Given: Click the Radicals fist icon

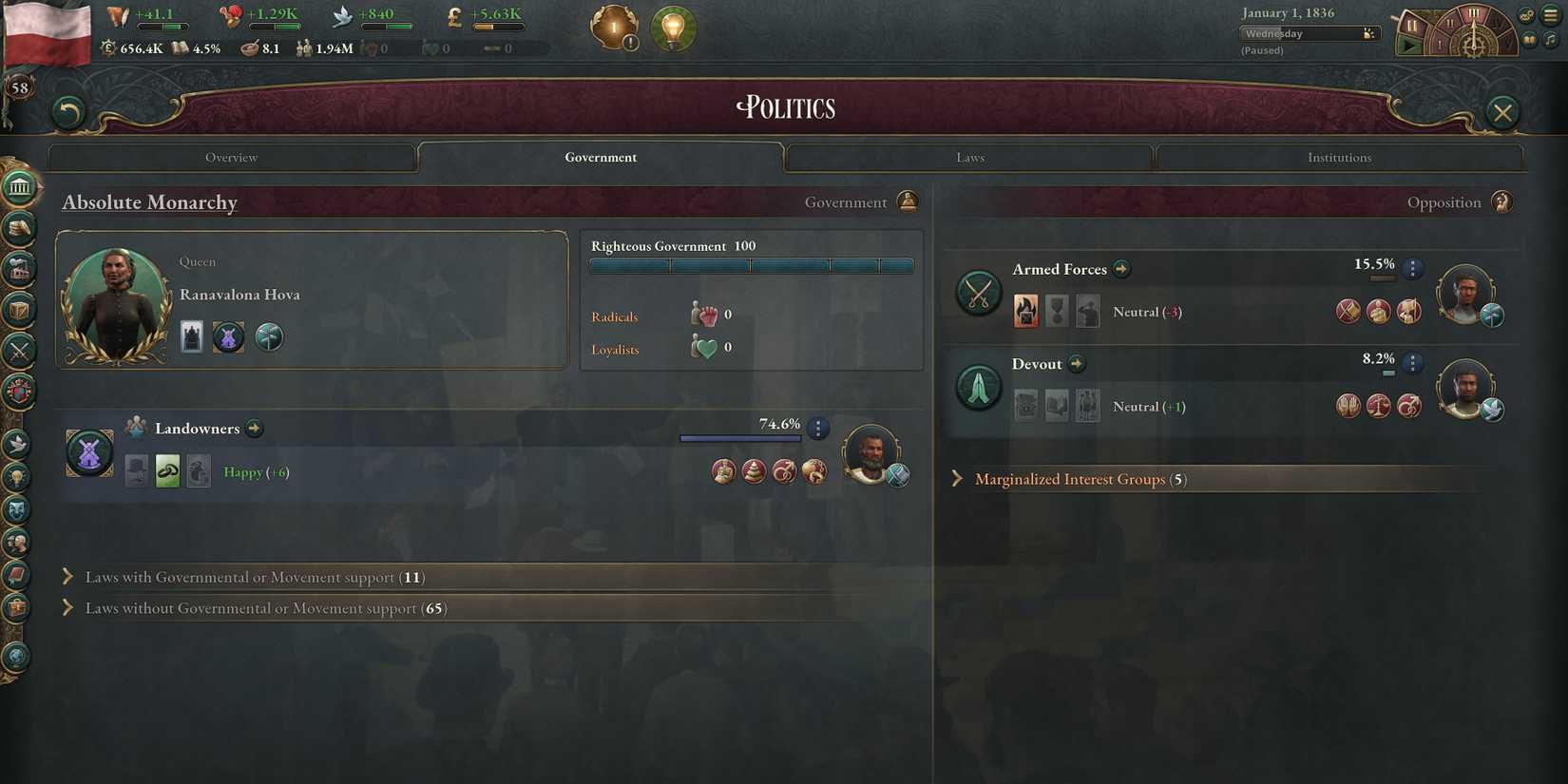Looking at the screenshot, I should coord(704,315).
